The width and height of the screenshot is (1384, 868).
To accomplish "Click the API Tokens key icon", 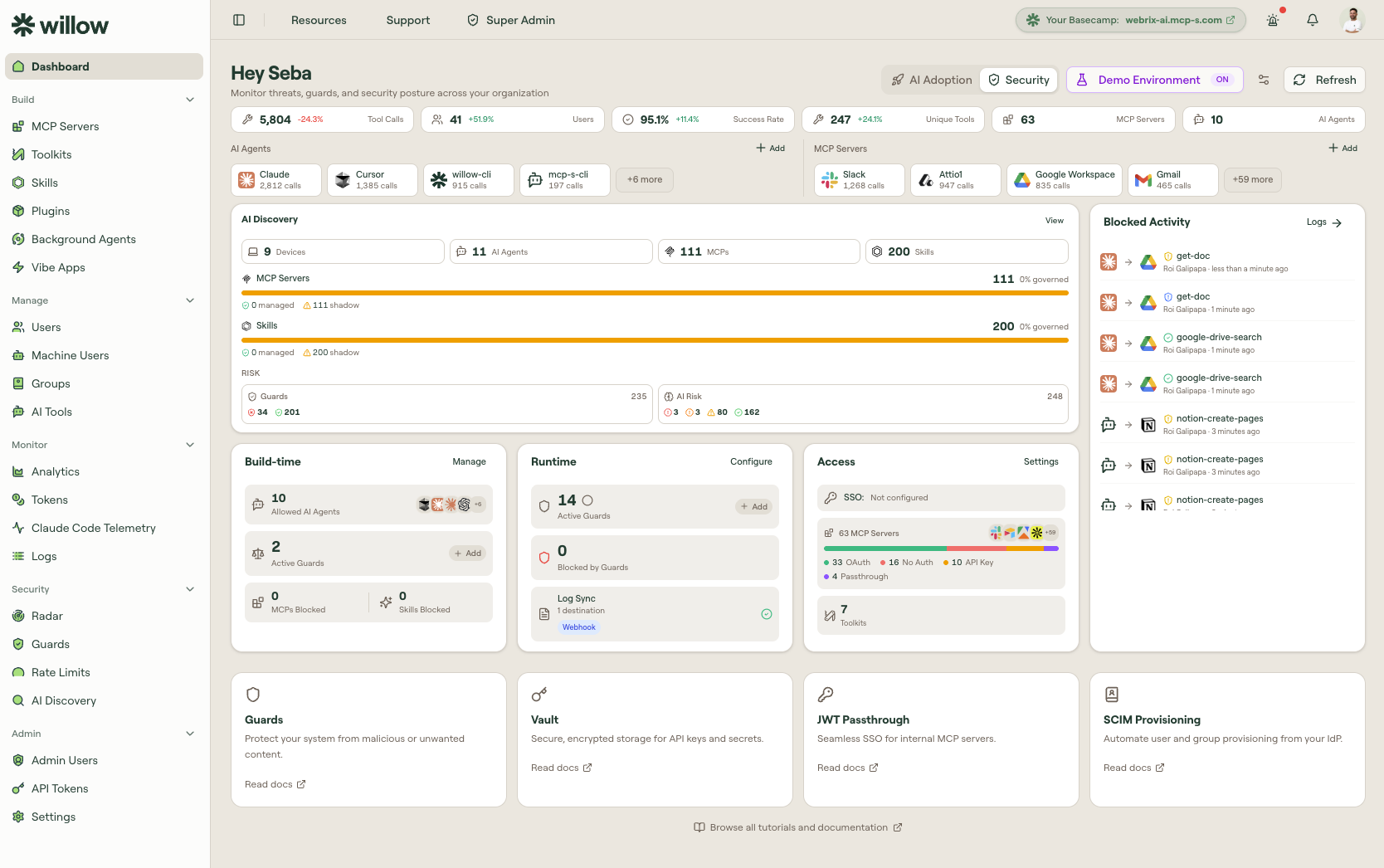I will [x=18, y=788].
